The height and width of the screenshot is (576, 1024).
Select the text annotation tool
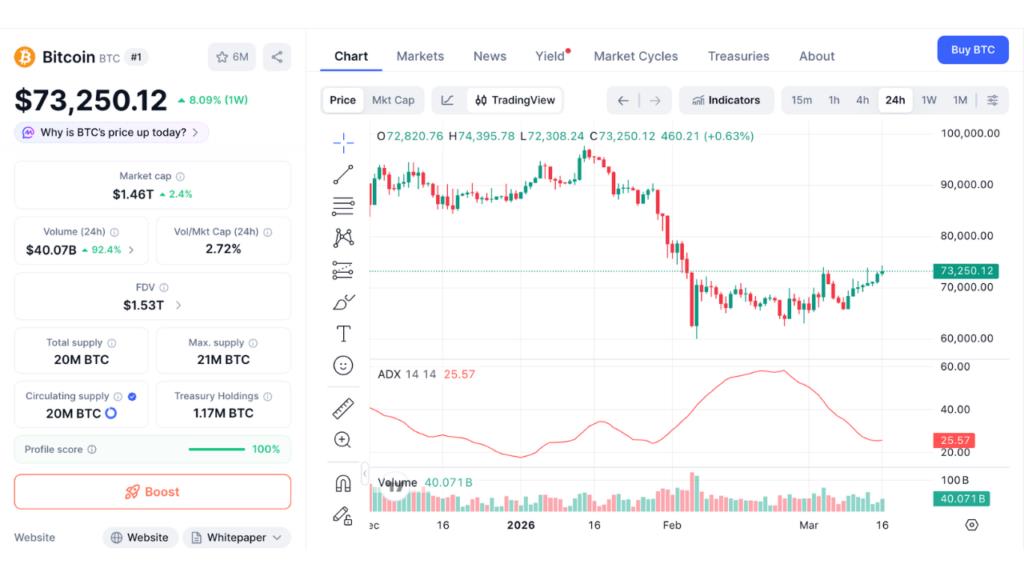[x=343, y=334]
